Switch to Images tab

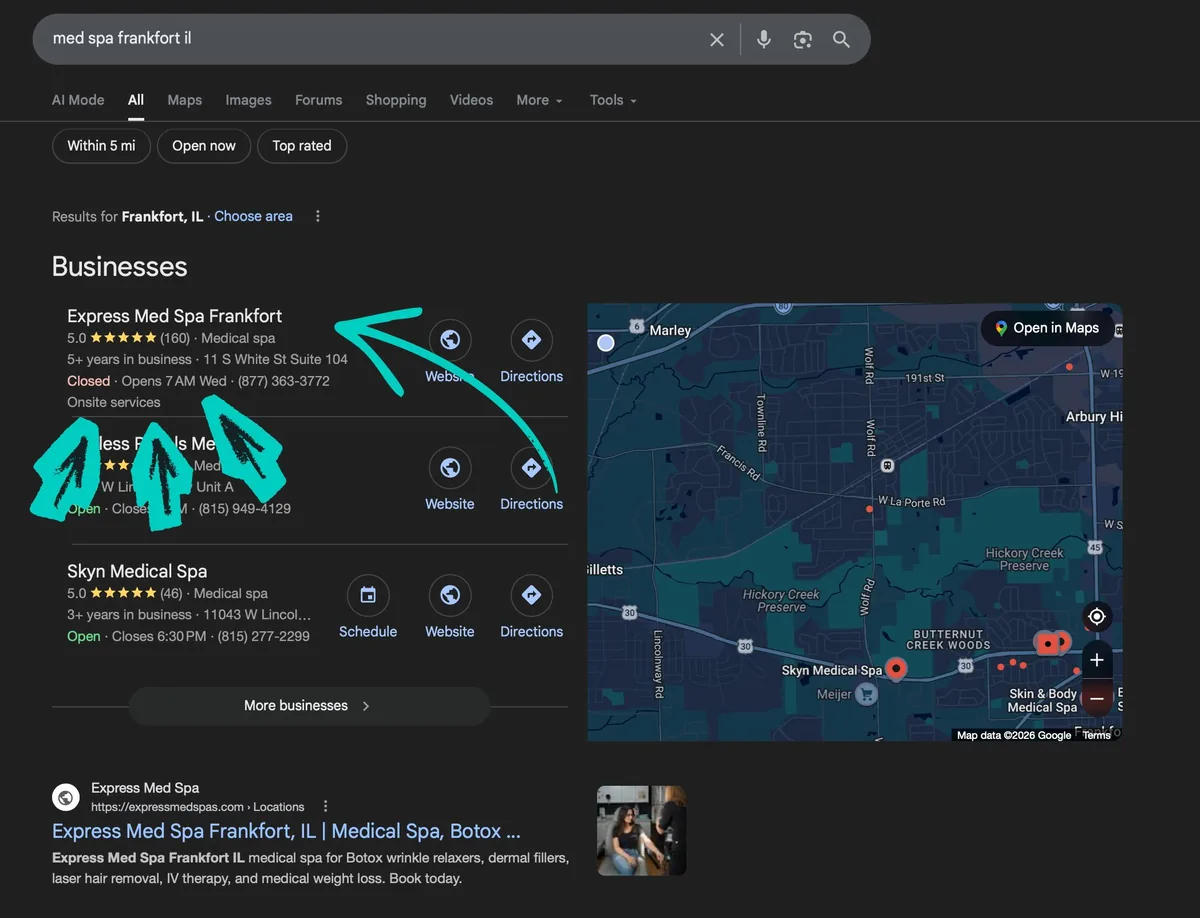coord(248,100)
